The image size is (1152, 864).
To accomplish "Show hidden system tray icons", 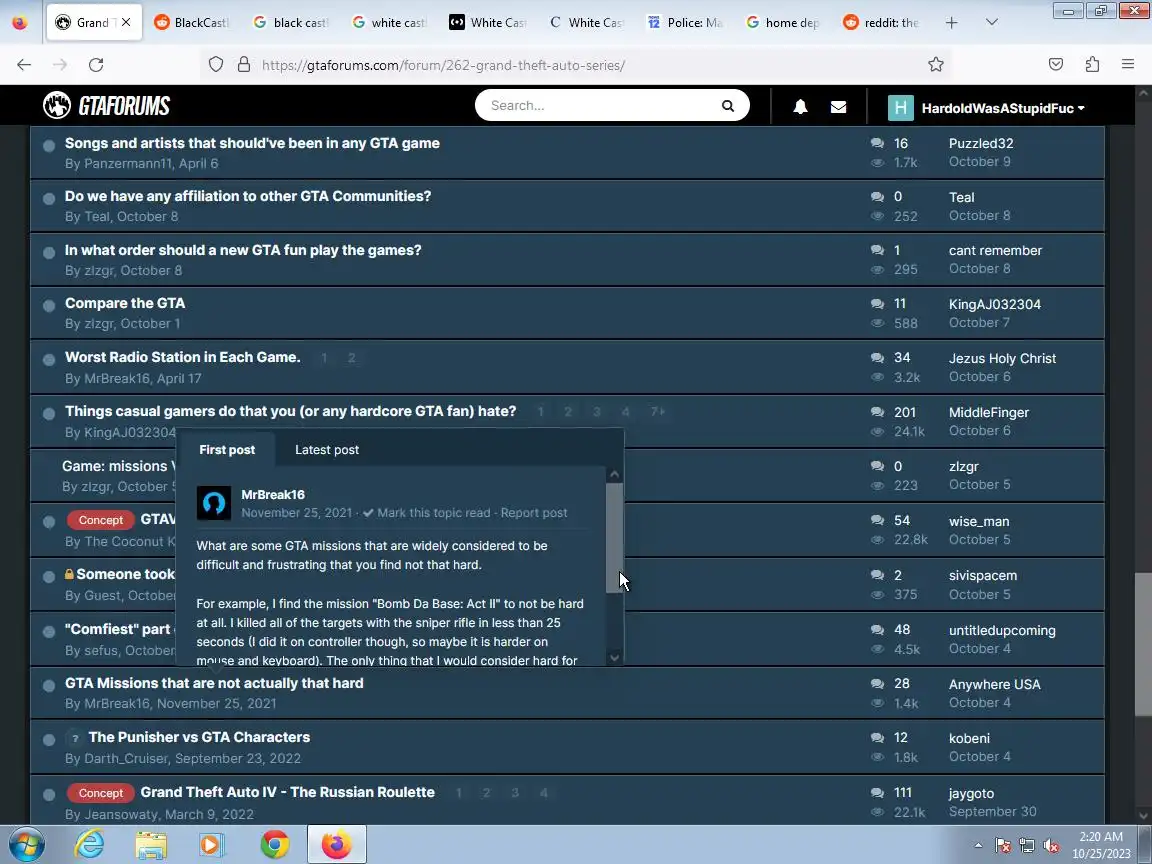I will 978,846.
